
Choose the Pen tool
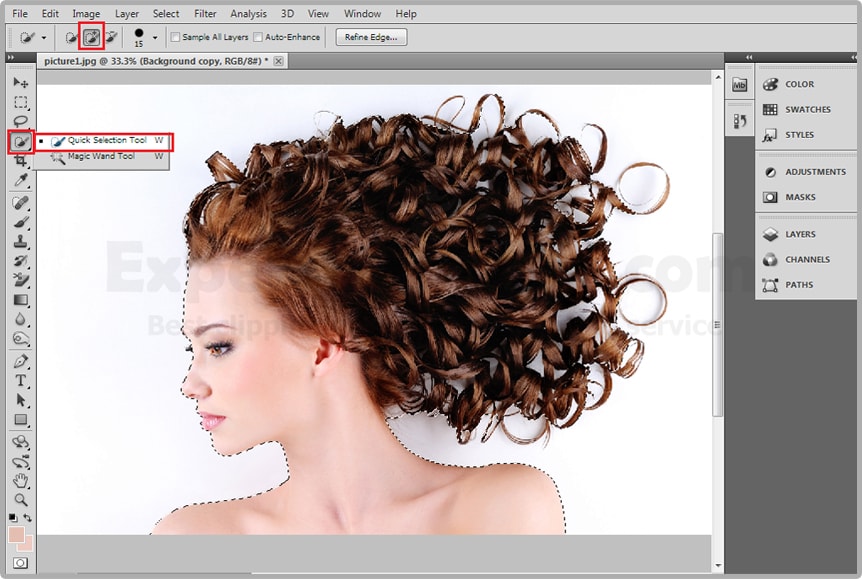[x=20, y=361]
